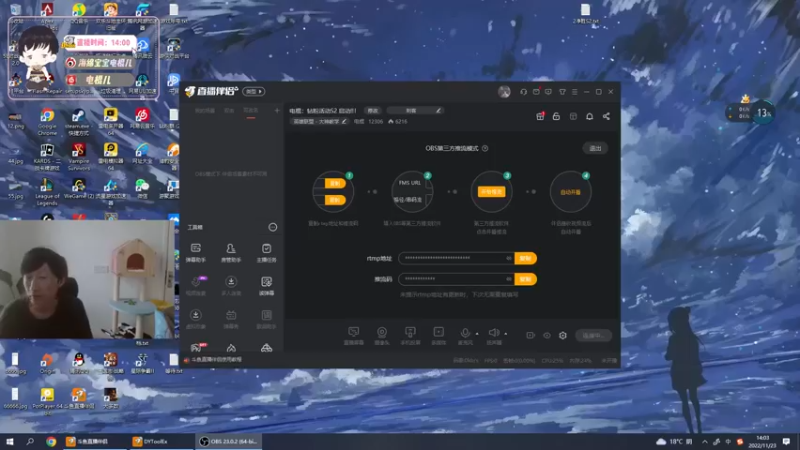The image size is (800, 450).
Task: Open 主播任务 tool in the toolbox
Action: [266, 253]
